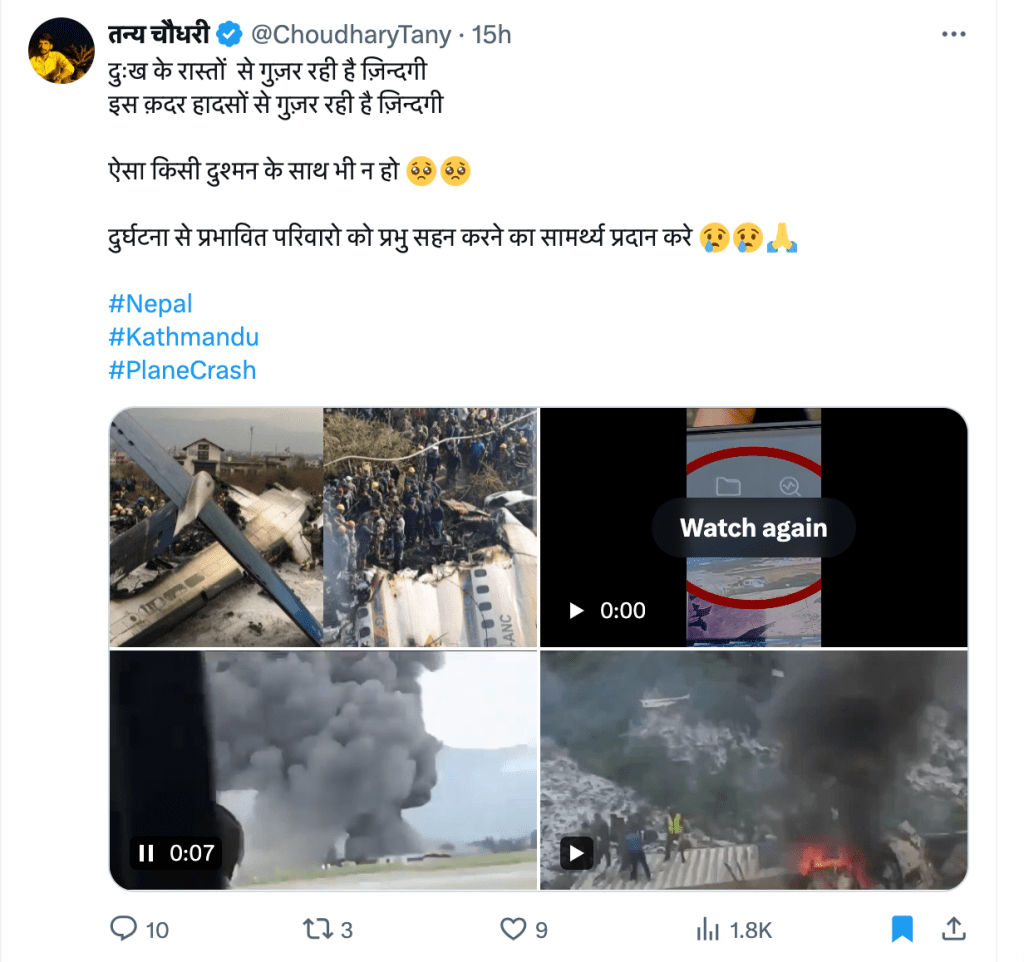This screenshot has width=1024, height=962.
Task: Open the #PlaneCrash hashtag
Action: [182, 370]
